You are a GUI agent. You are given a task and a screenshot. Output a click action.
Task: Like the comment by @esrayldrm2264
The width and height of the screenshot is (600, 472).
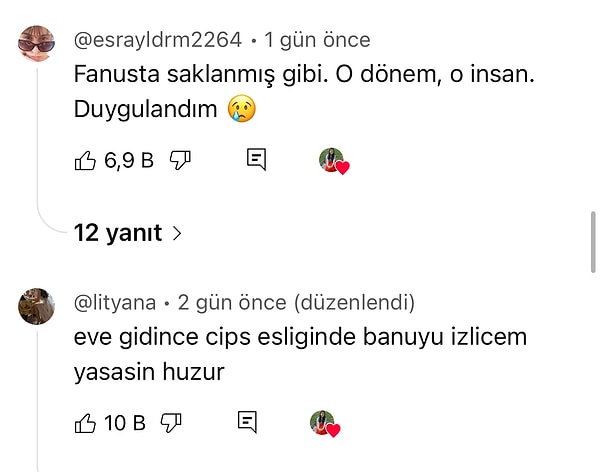[x=85, y=160]
